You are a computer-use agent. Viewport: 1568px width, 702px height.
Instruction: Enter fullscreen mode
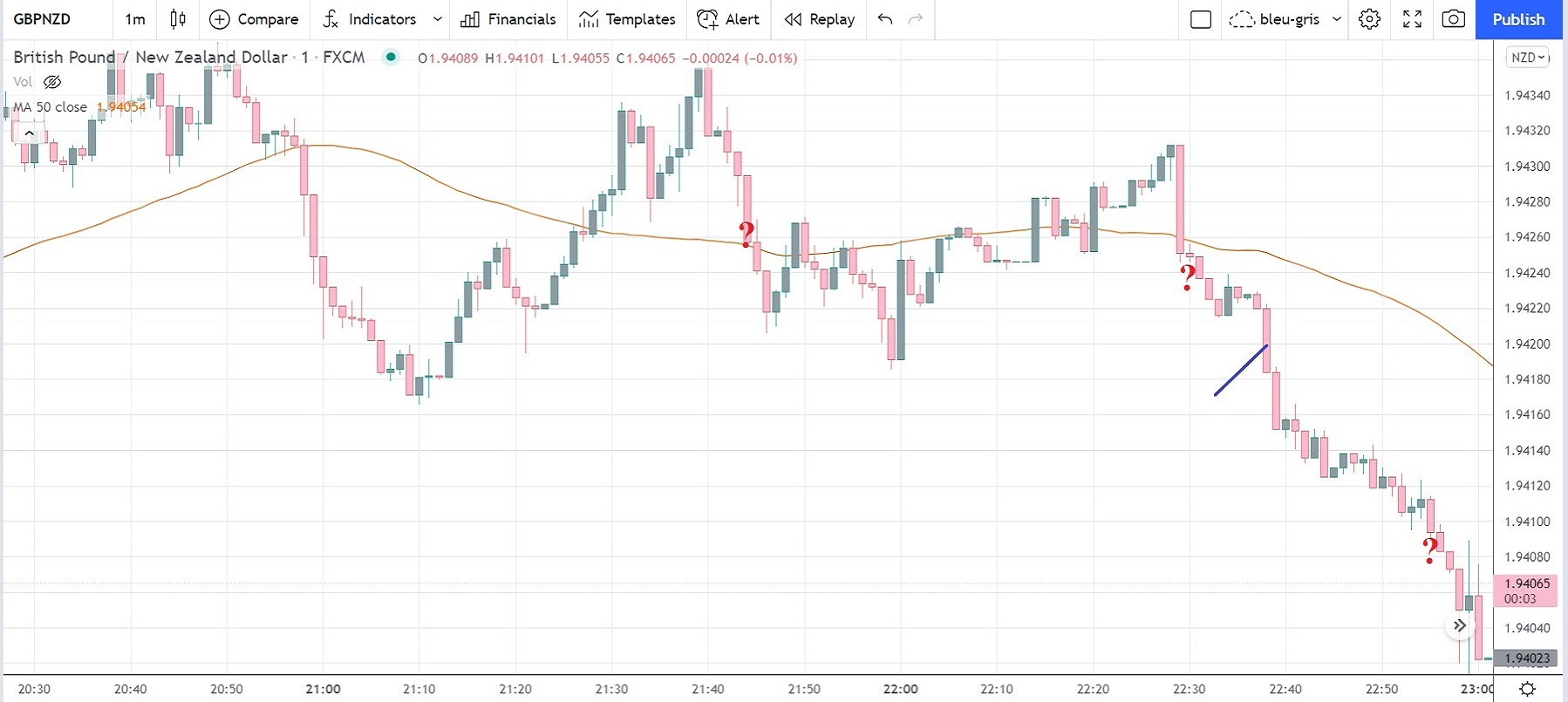(x=1412, y=19)
